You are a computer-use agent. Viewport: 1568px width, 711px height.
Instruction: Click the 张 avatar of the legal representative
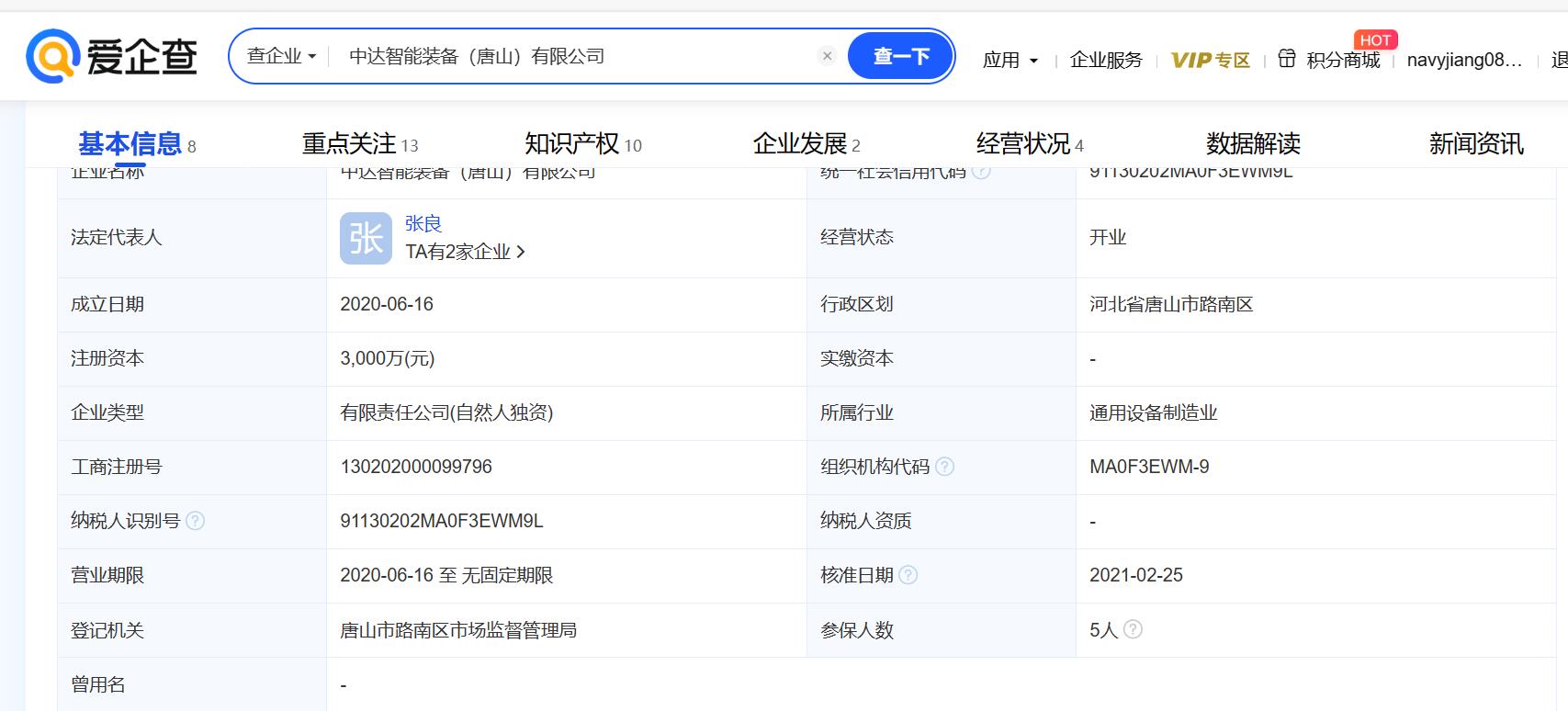tap(366, 239)
